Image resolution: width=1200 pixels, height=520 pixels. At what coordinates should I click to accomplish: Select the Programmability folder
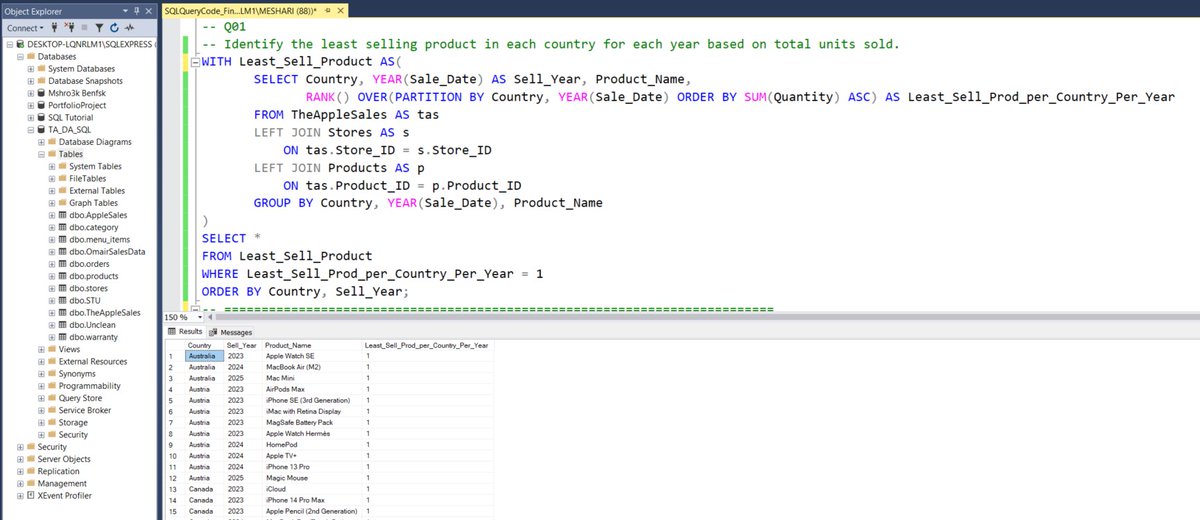click(89, 386)
